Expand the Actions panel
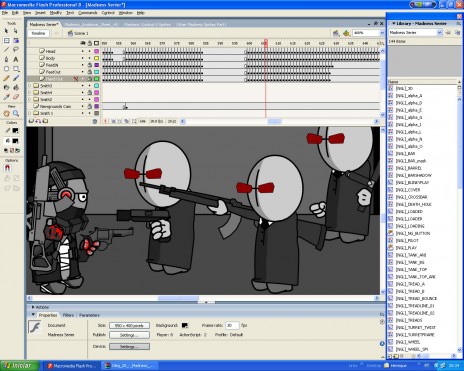 pos(33,307)
